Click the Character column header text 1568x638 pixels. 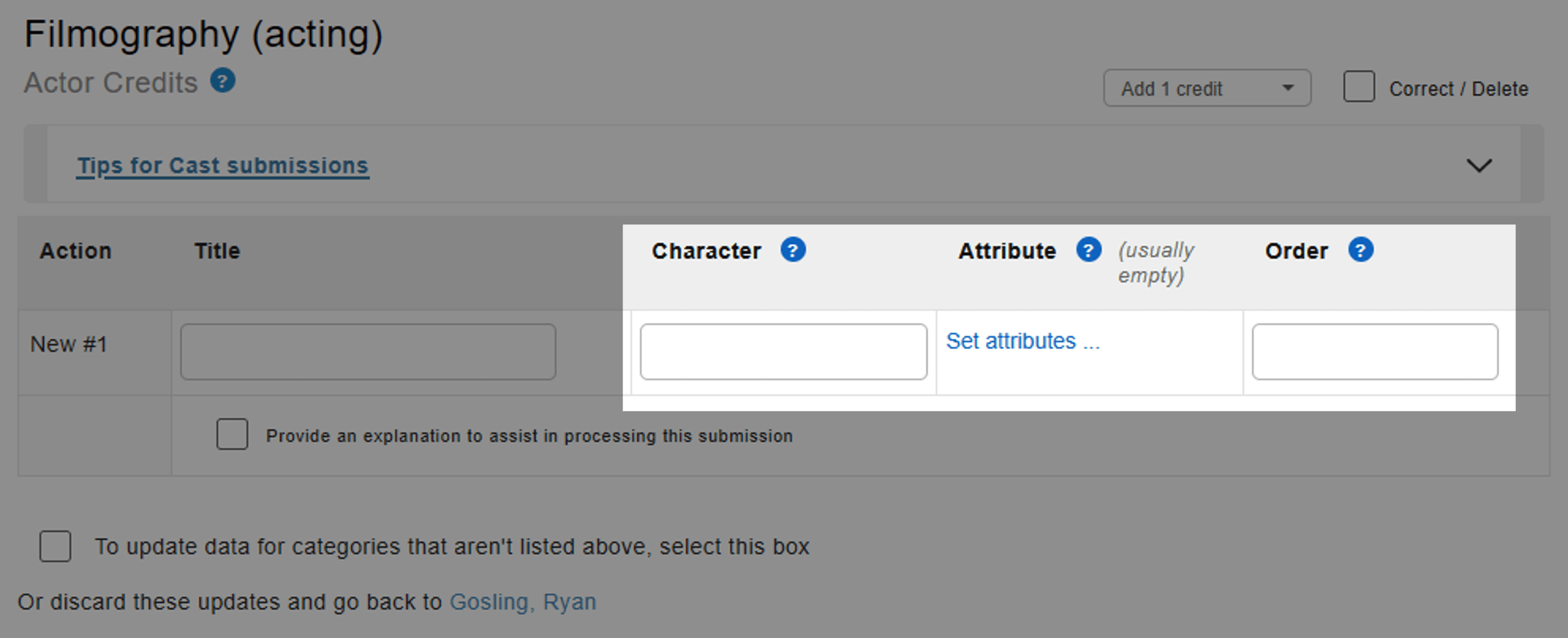pos(706,251)
